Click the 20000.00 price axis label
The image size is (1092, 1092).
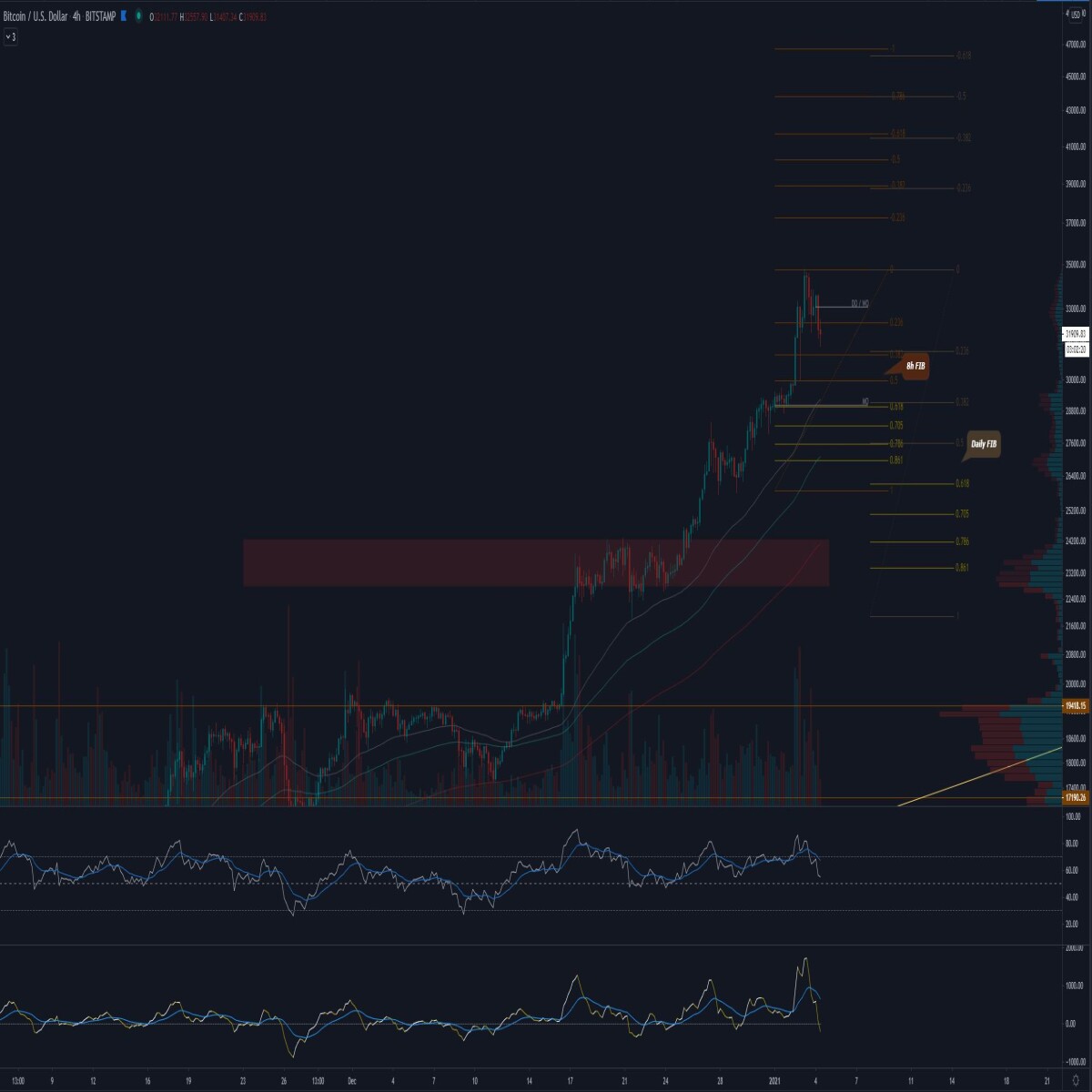pos(1076,683)
